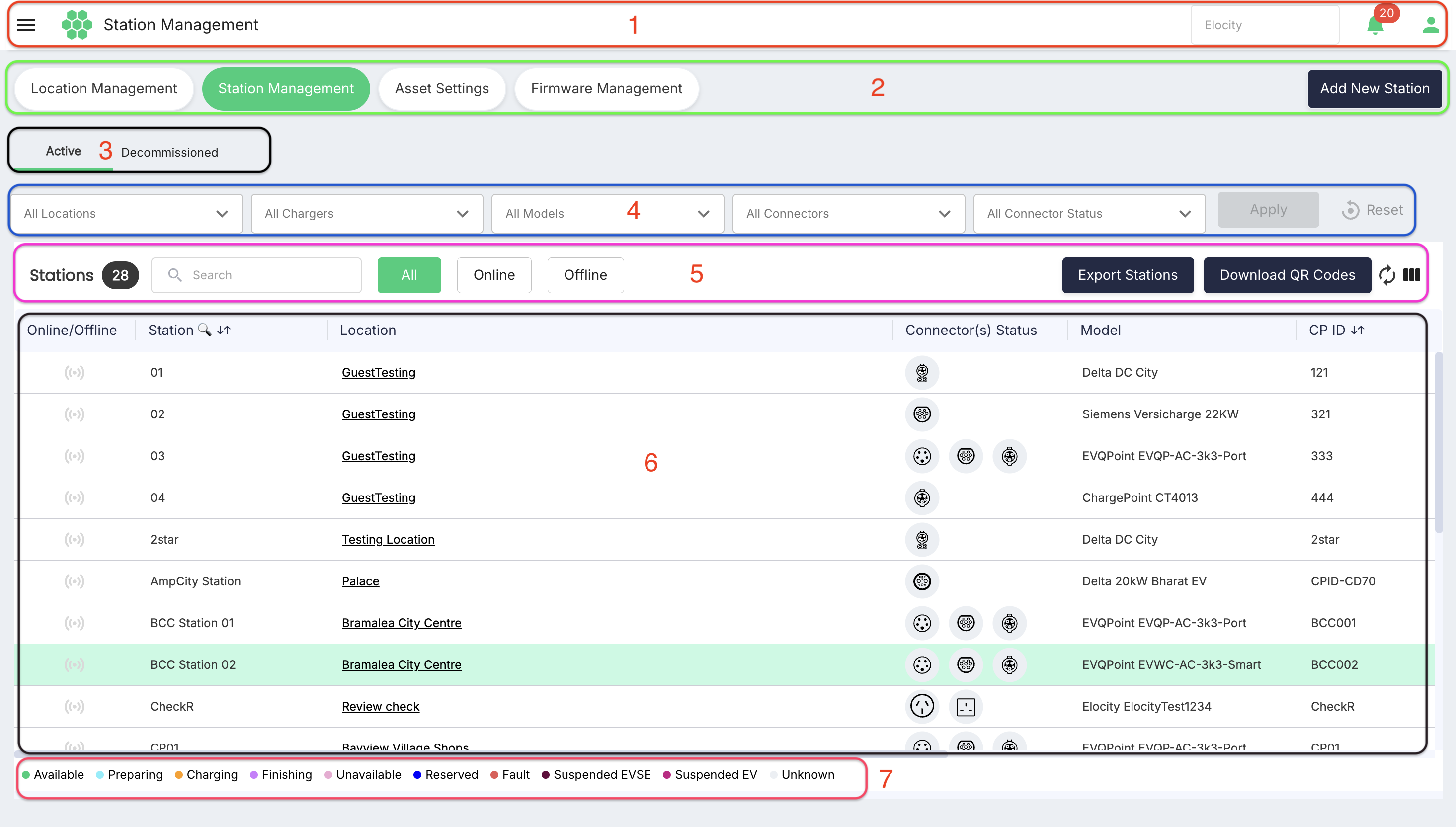
Task: Expand the All Models dropdown
Action: (x=608, y=214)
